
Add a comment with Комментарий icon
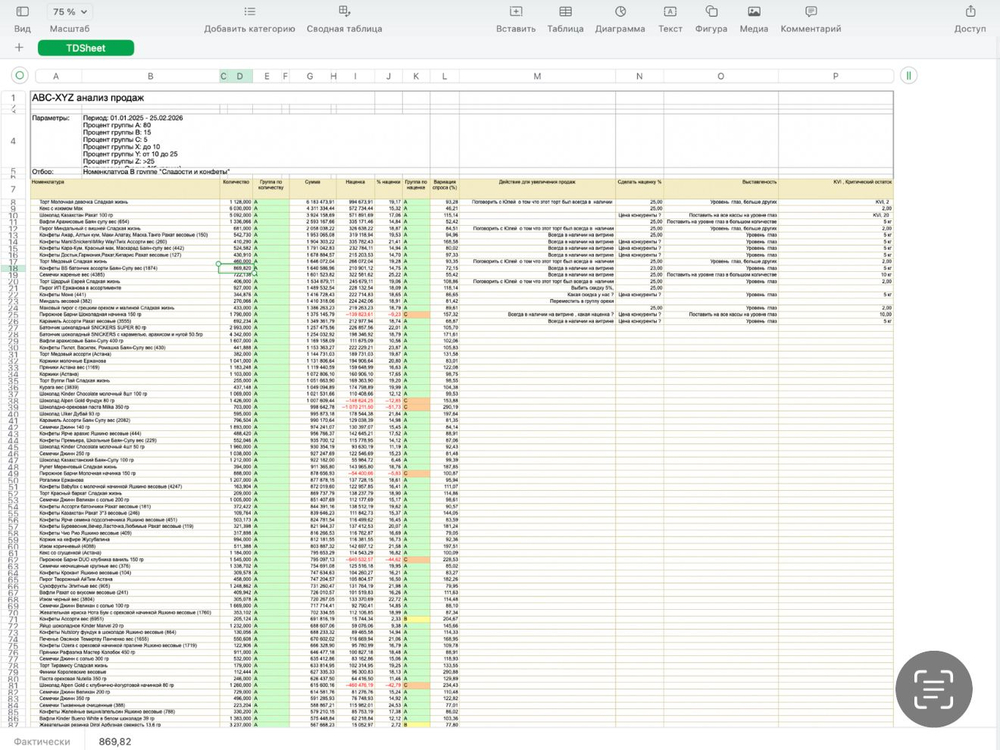(811, 12)
